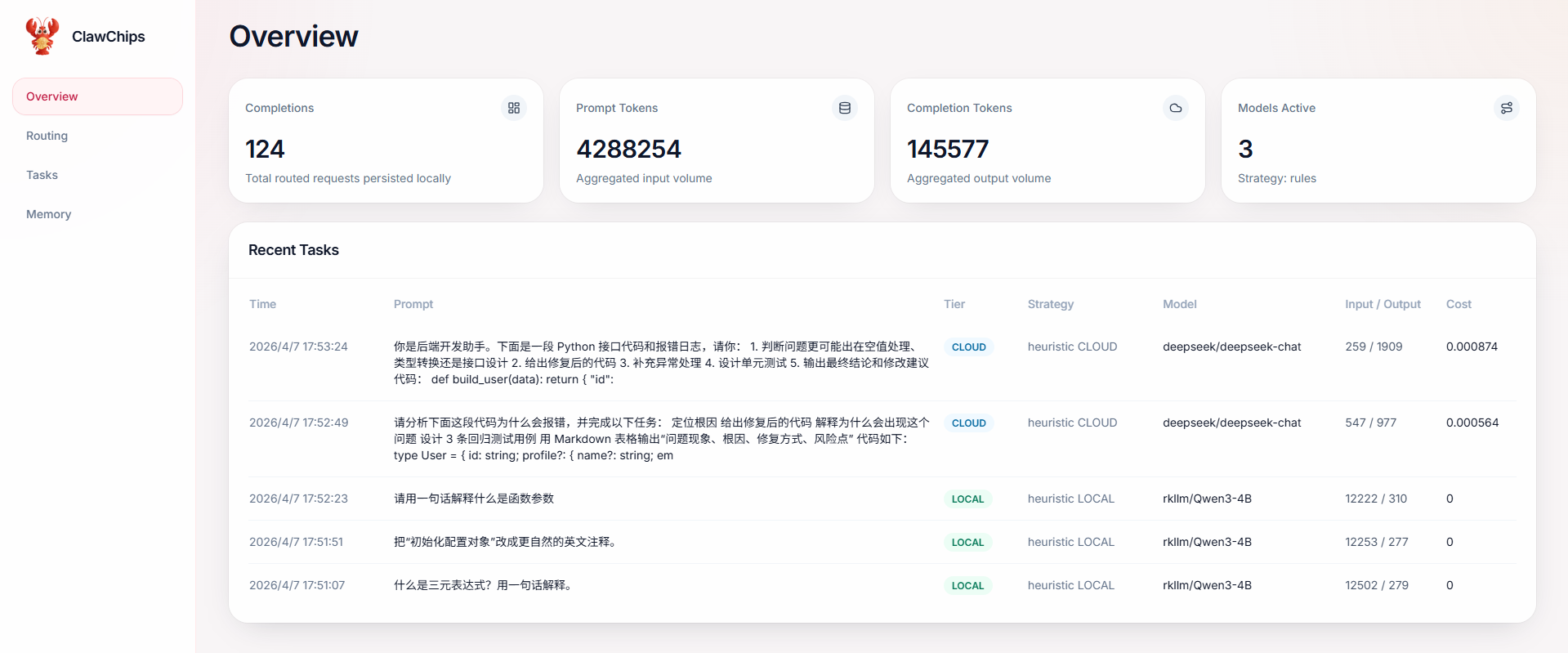The height and width of the screenshot is (653, 1568).
Task: Click the token count 12253 / 277
Action: [1377, 542]
